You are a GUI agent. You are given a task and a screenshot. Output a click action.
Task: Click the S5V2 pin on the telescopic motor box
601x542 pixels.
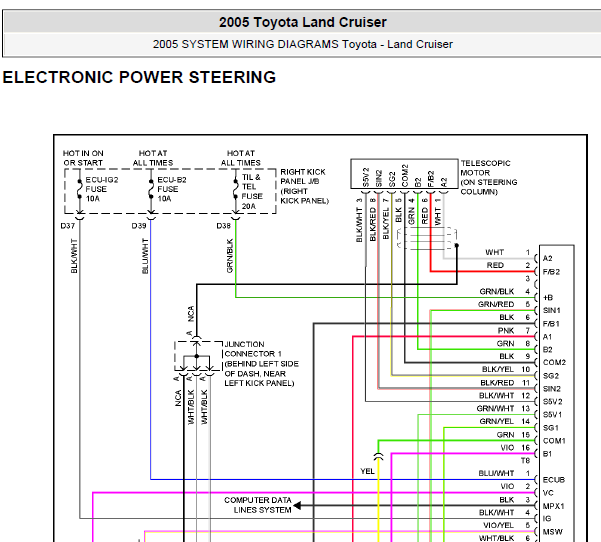[366, 177]
